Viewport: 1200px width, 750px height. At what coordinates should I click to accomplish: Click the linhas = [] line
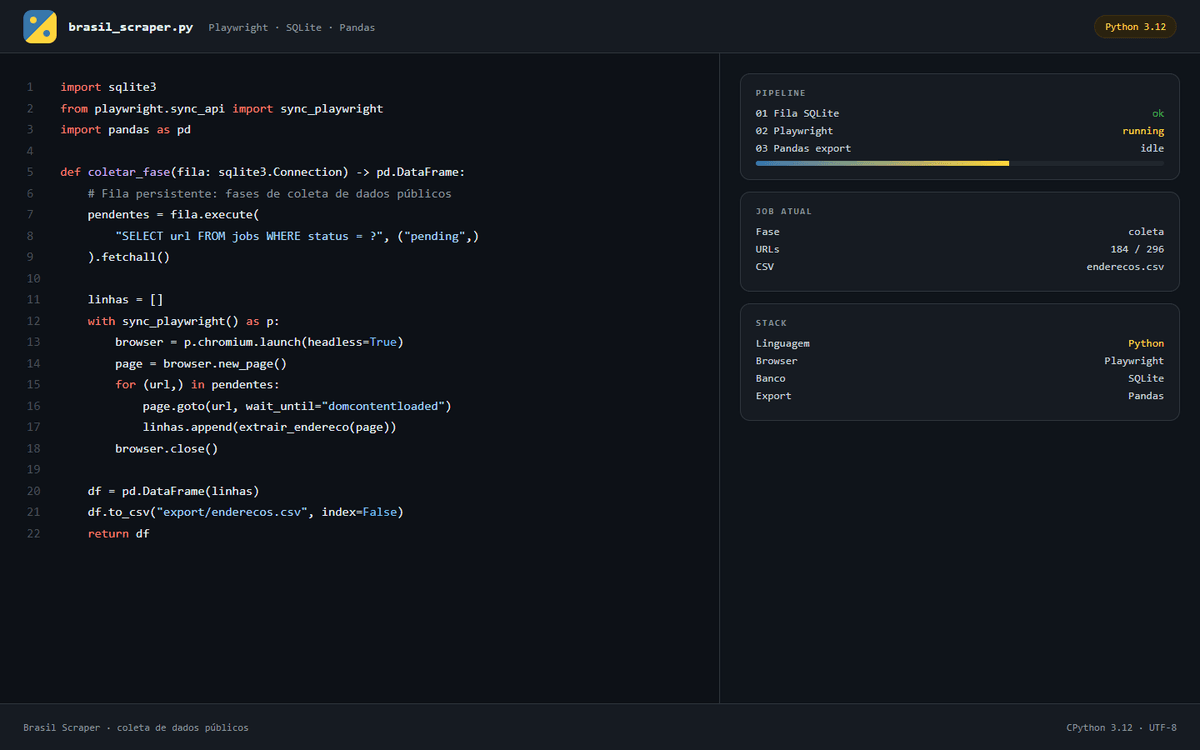click(125, 300)
